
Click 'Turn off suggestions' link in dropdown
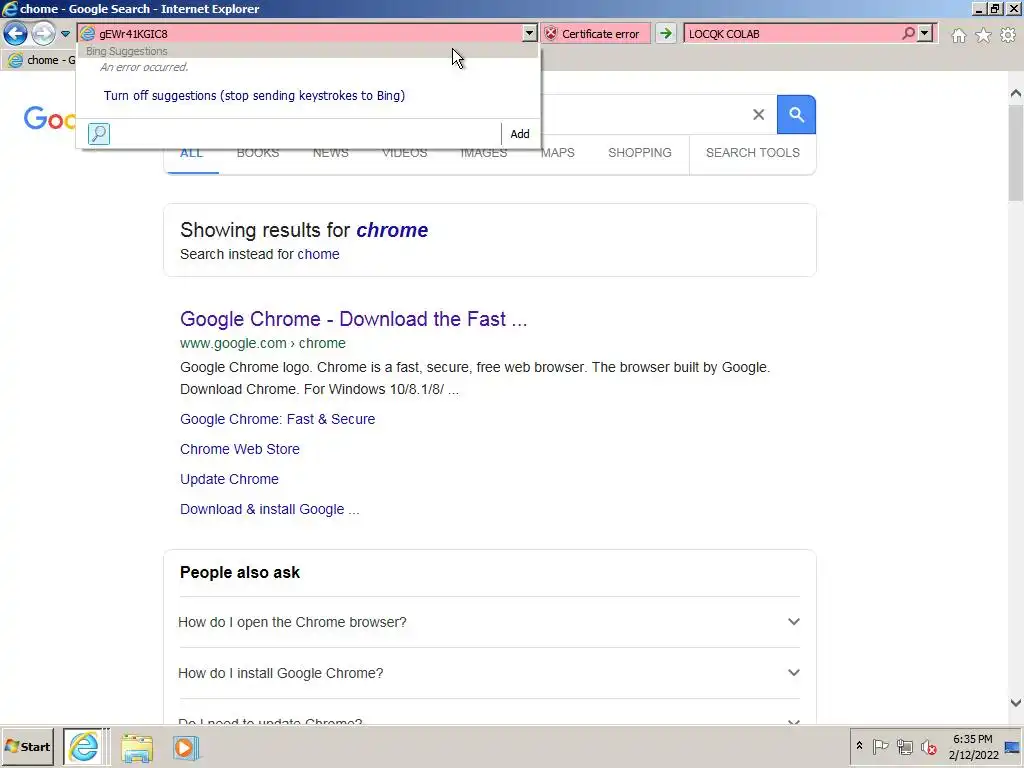point(254,95)
